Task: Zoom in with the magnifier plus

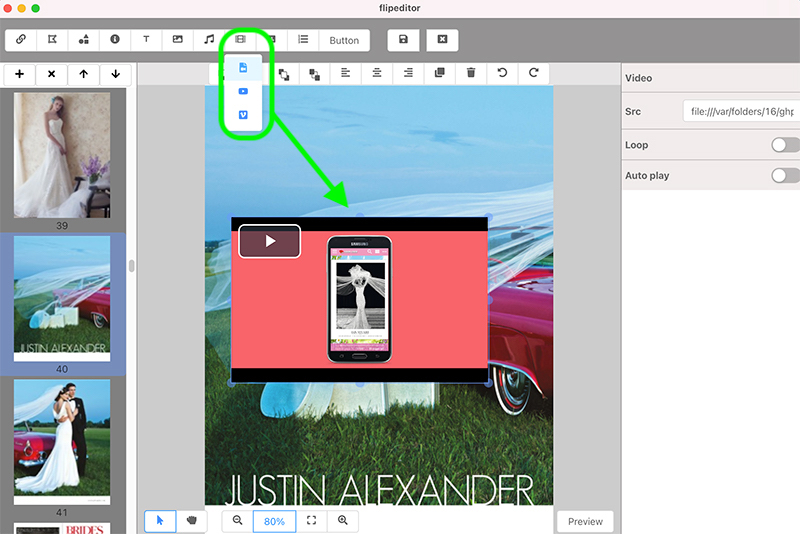Action: pyautogui.click(x=343, y=521)
